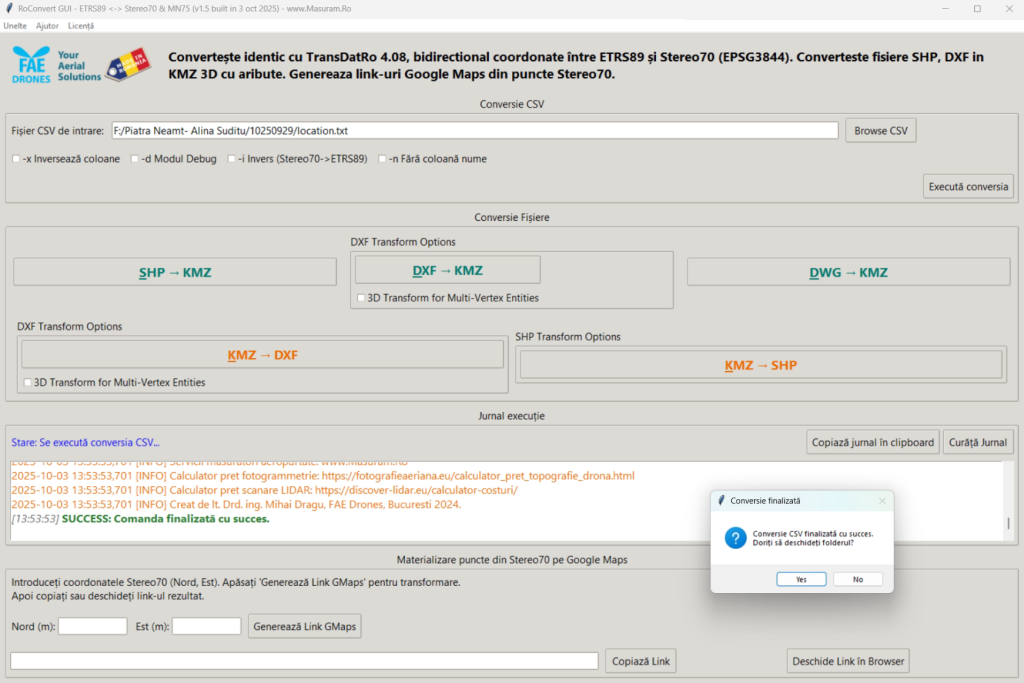Click the Nord (m) input field
This screenshot has height=683, width=1024.
point(92,627)
